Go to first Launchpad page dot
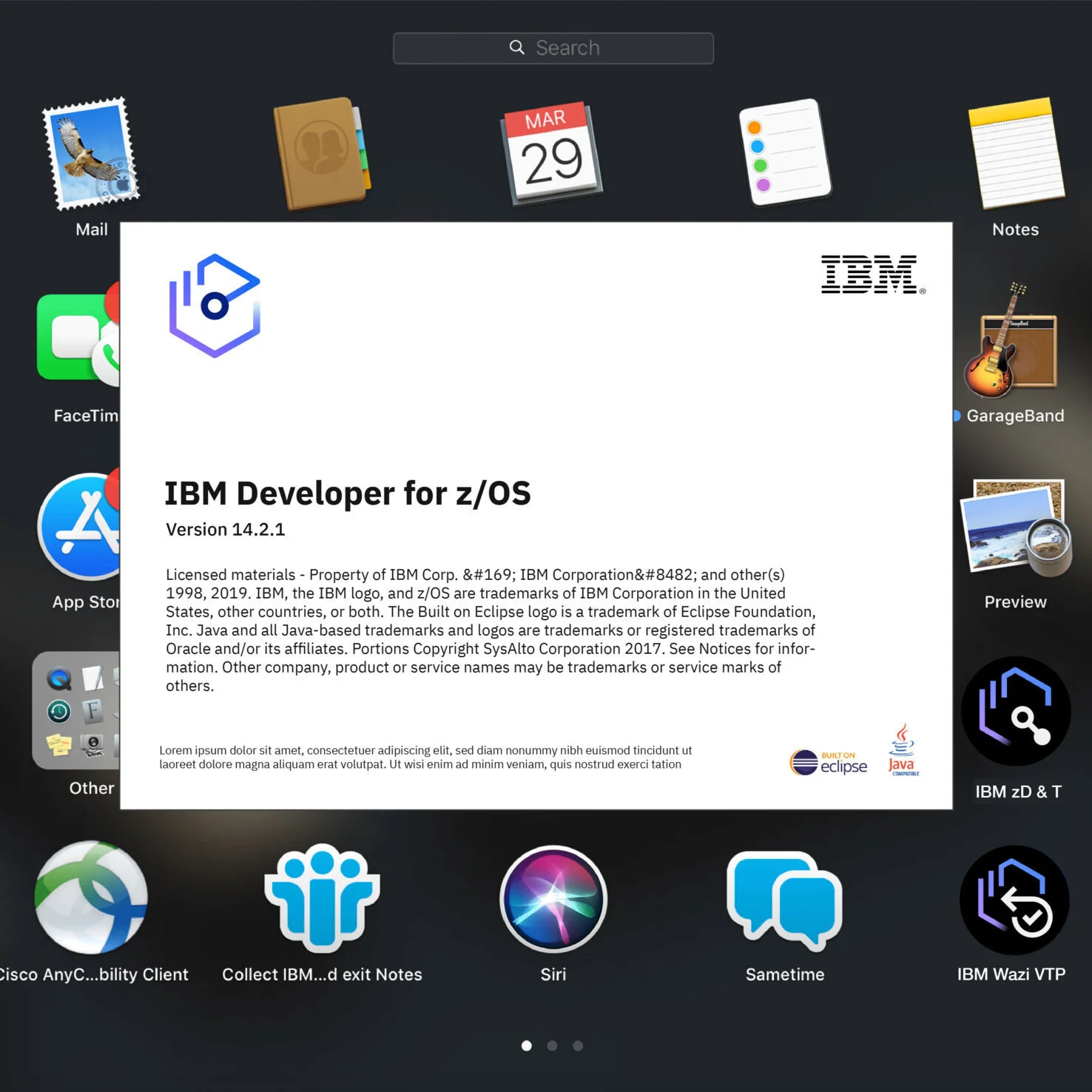Image resolution: width=1092 pixels, height=1092 pixels. (x=527, y=1045)
